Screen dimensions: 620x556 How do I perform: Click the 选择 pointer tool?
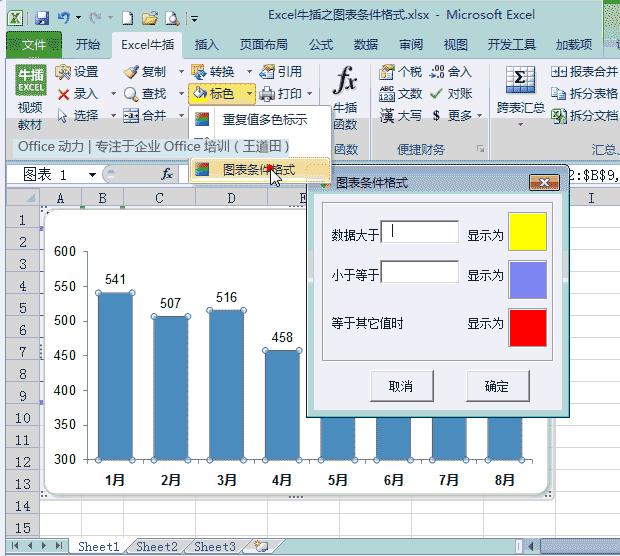(78, 115)
